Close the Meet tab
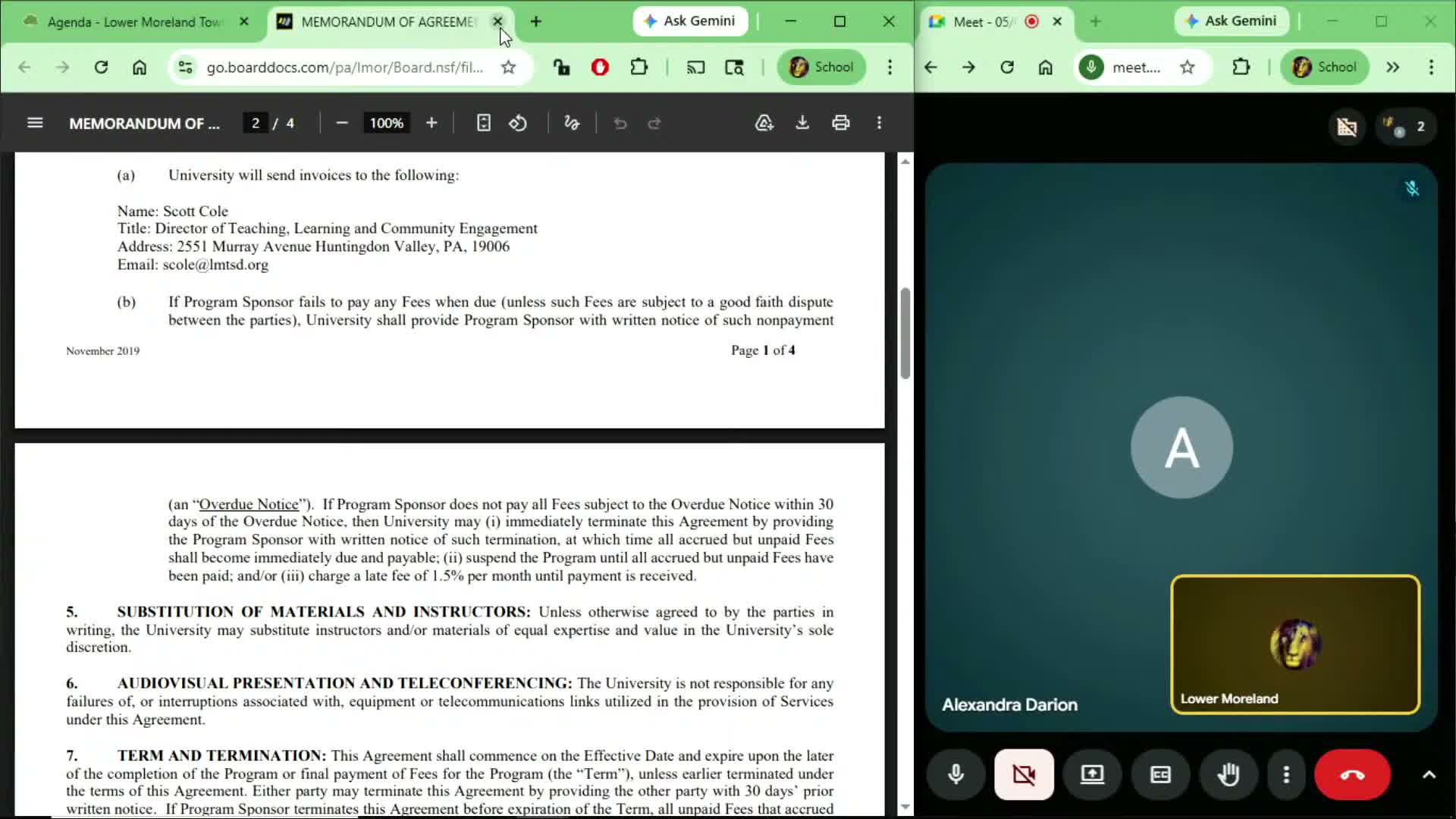The width and height of the screenshot is (1456, 819). (x=1057, y=22)
